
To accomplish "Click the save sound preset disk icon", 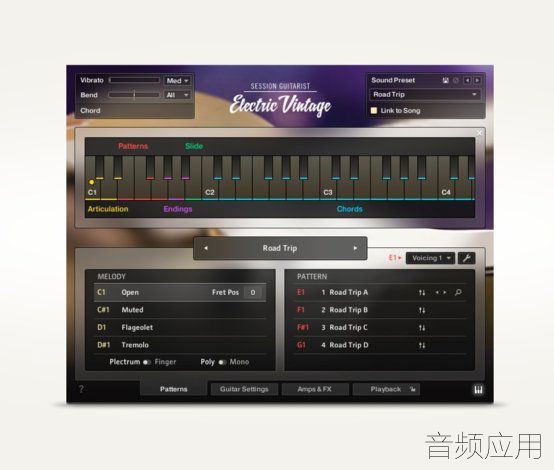I will [446, 81].
